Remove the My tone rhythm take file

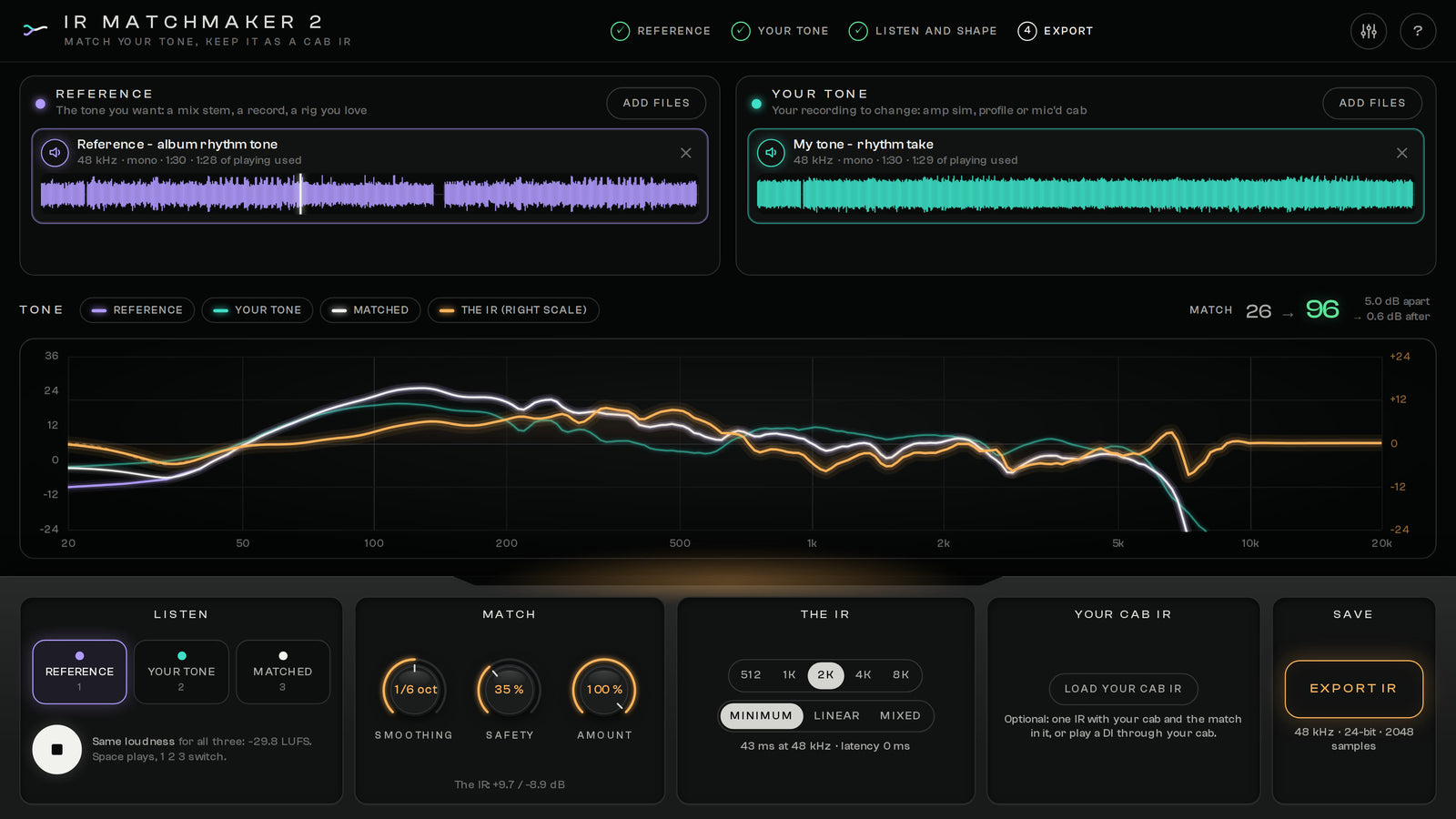(1402, 153)
